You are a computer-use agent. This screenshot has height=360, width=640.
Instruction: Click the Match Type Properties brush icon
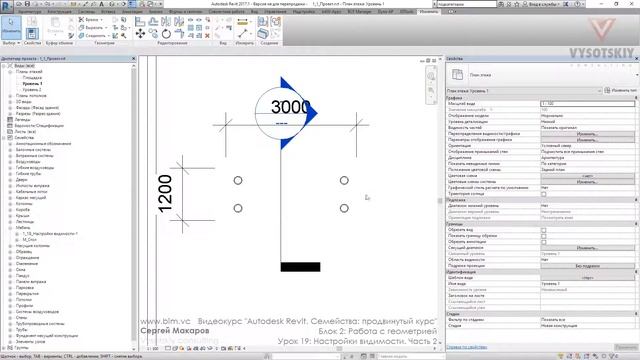[x=71, y=36]
